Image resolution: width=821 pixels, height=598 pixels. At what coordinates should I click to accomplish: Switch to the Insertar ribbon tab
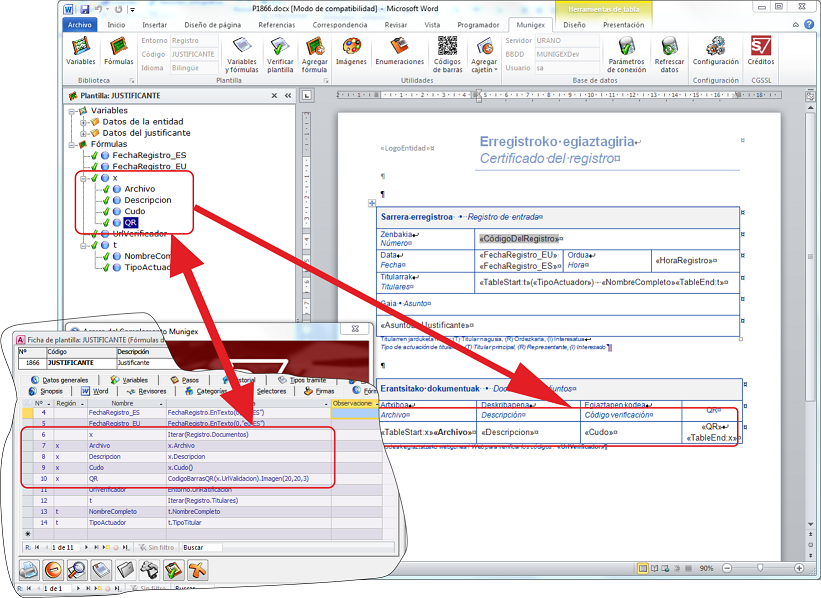[154, 25]
